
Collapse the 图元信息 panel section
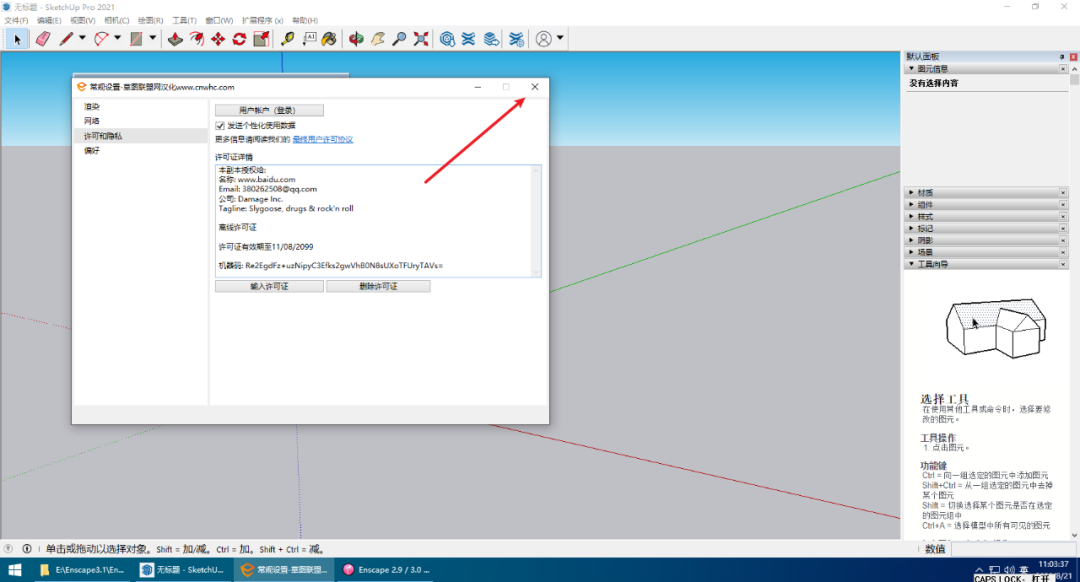[930, 69]
